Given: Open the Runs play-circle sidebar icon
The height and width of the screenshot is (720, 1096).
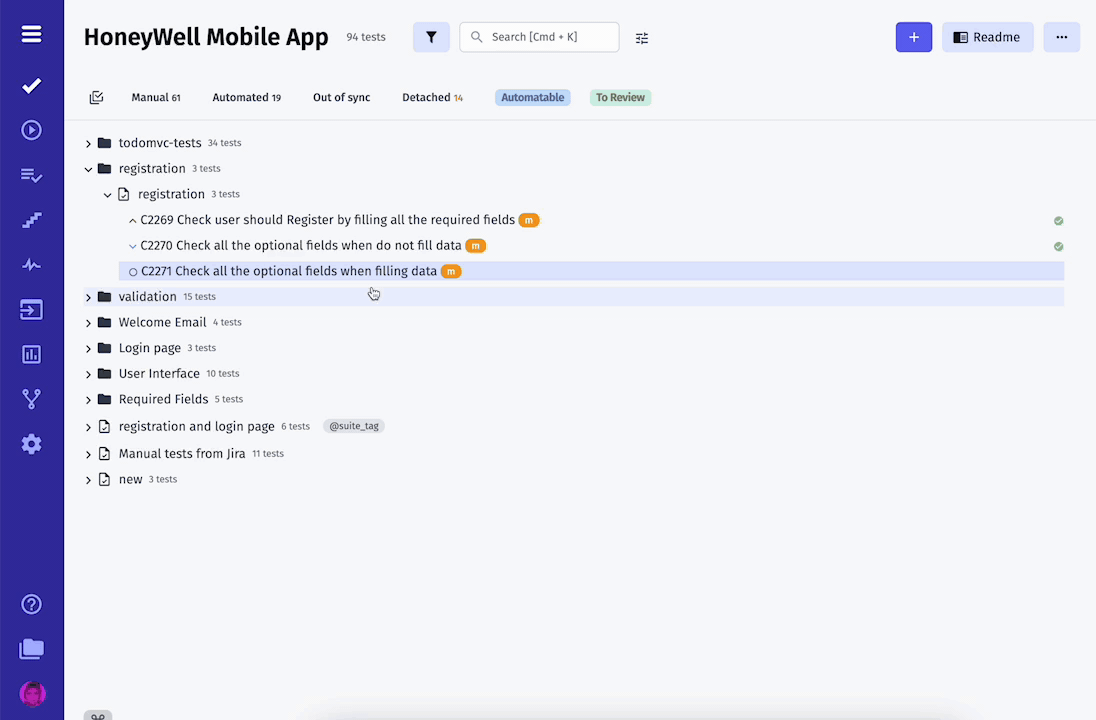Looking at the screenshot, I should pyautogui.click(x=31, y=130).
